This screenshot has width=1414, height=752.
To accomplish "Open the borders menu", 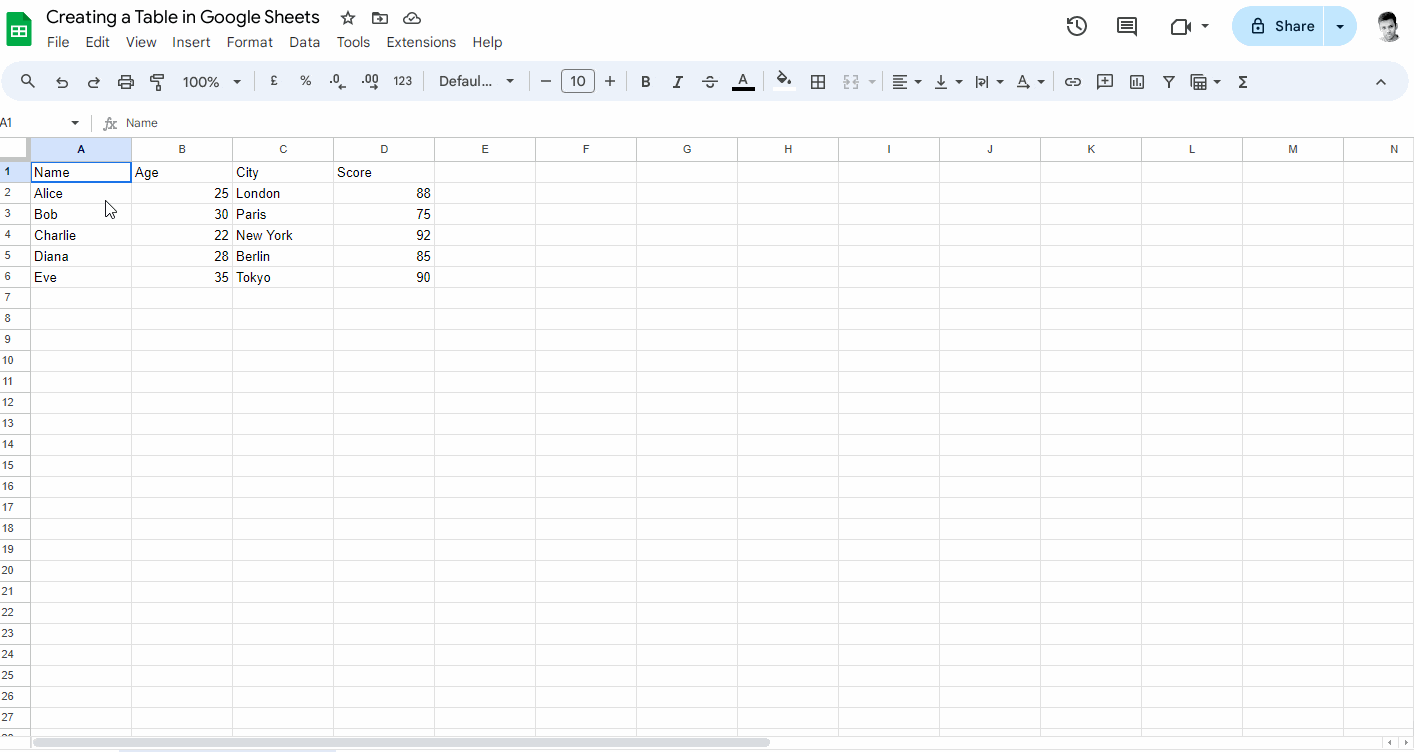I will 818,81.
